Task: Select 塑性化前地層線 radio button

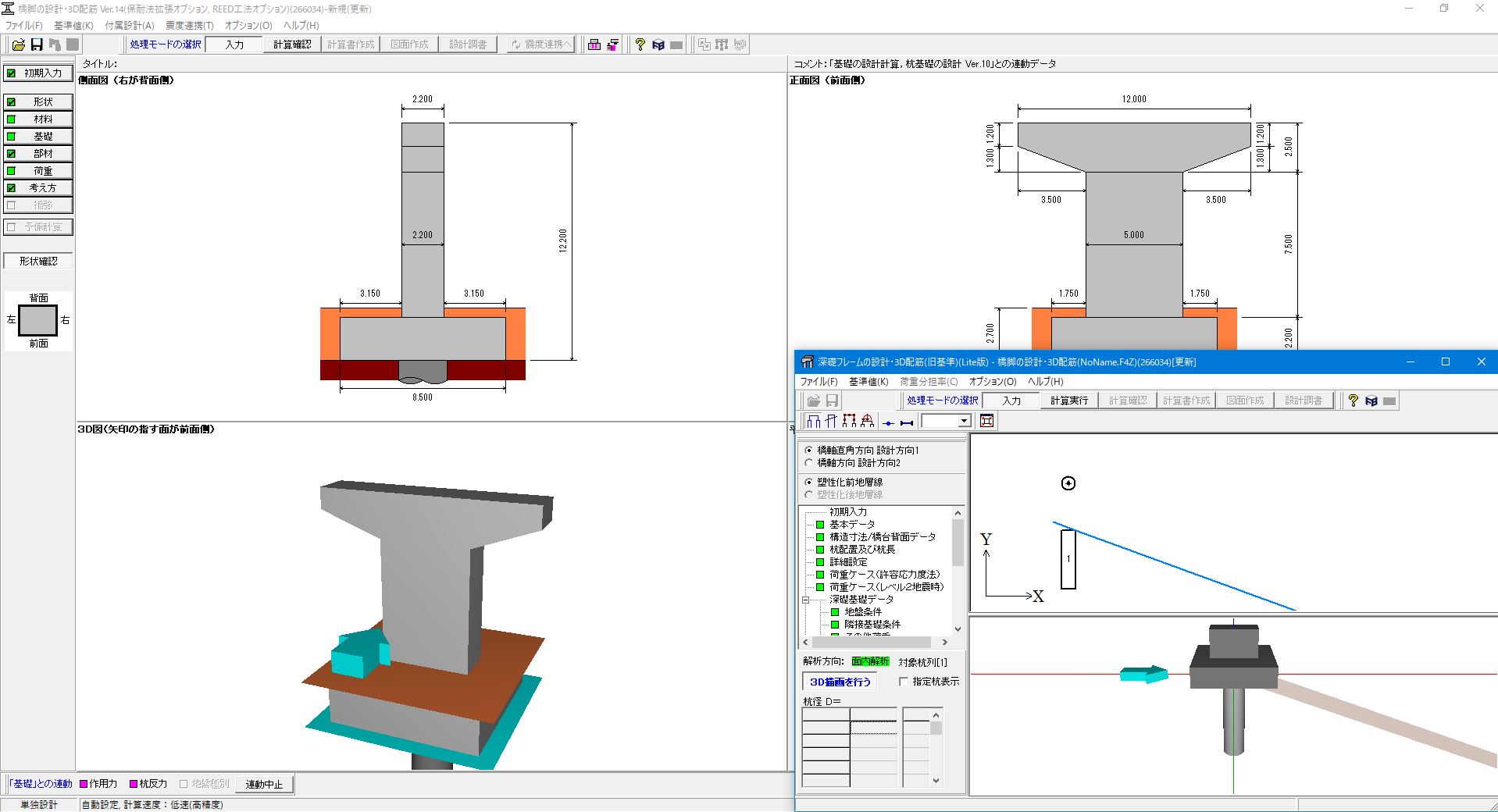Action: [x=808, y=483]
